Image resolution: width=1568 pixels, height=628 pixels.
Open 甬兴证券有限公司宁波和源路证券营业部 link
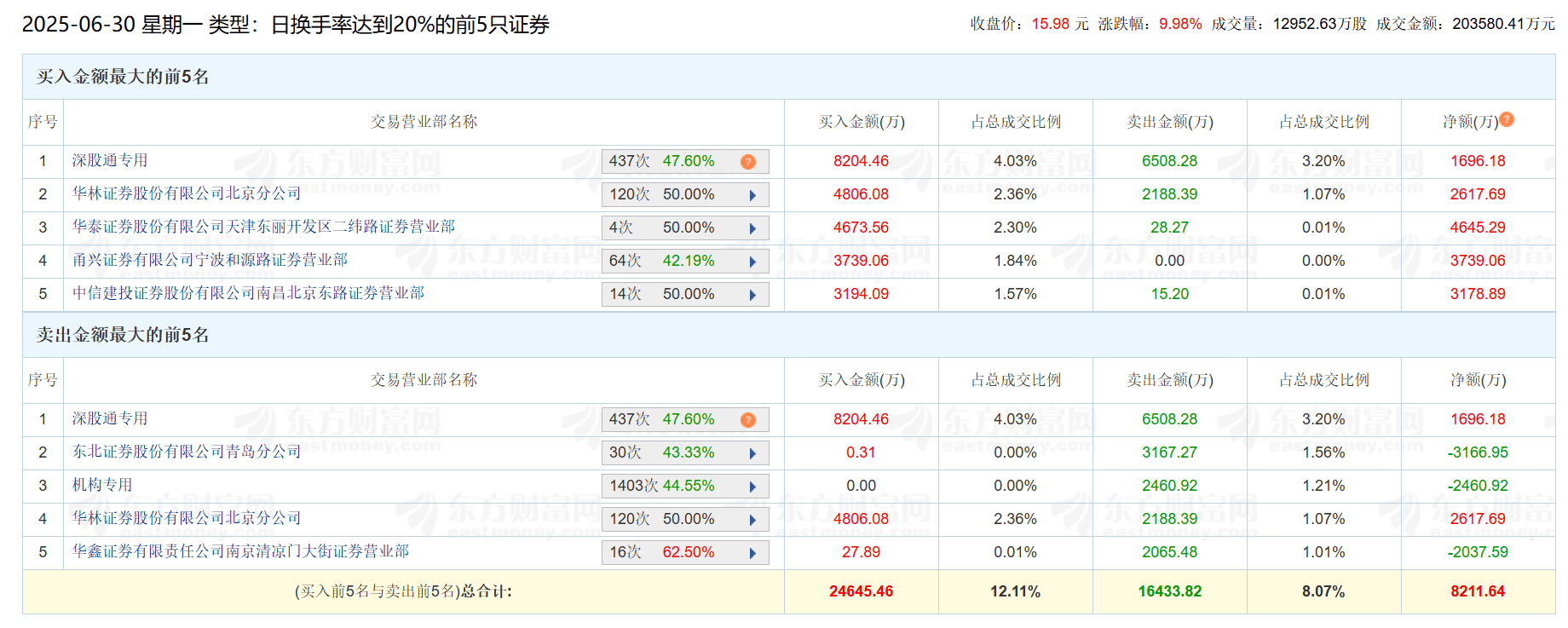210,260
